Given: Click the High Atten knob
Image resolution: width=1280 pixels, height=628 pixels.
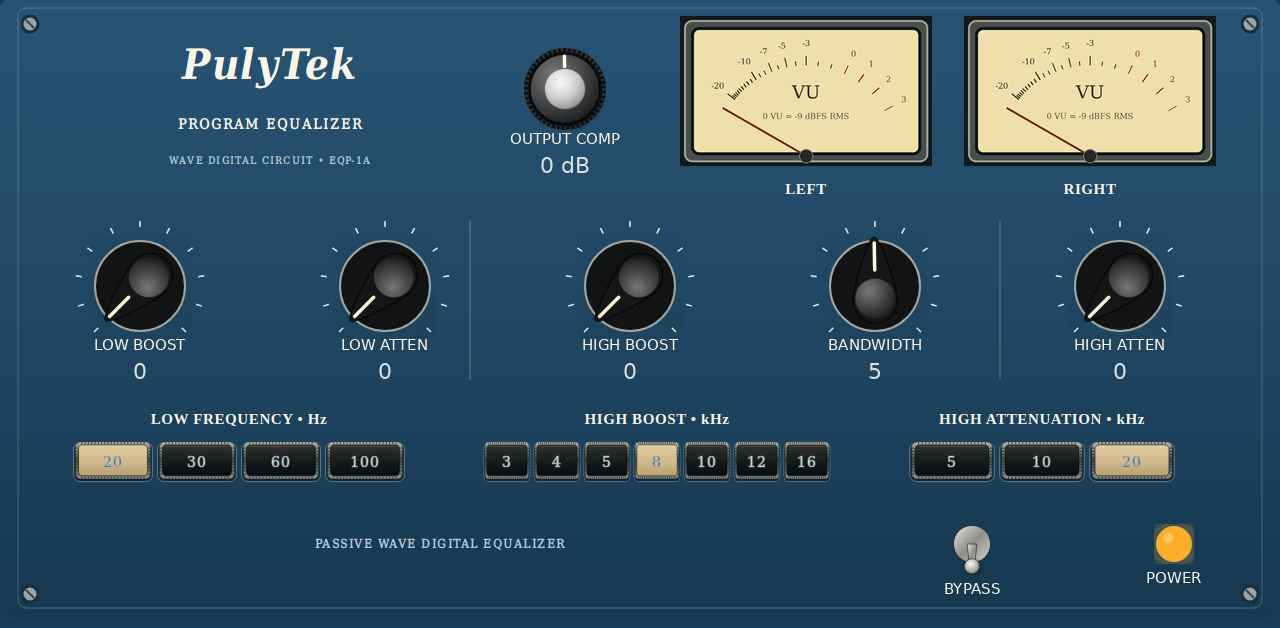Looking at the screenshot, I should tap(1120, 286).
